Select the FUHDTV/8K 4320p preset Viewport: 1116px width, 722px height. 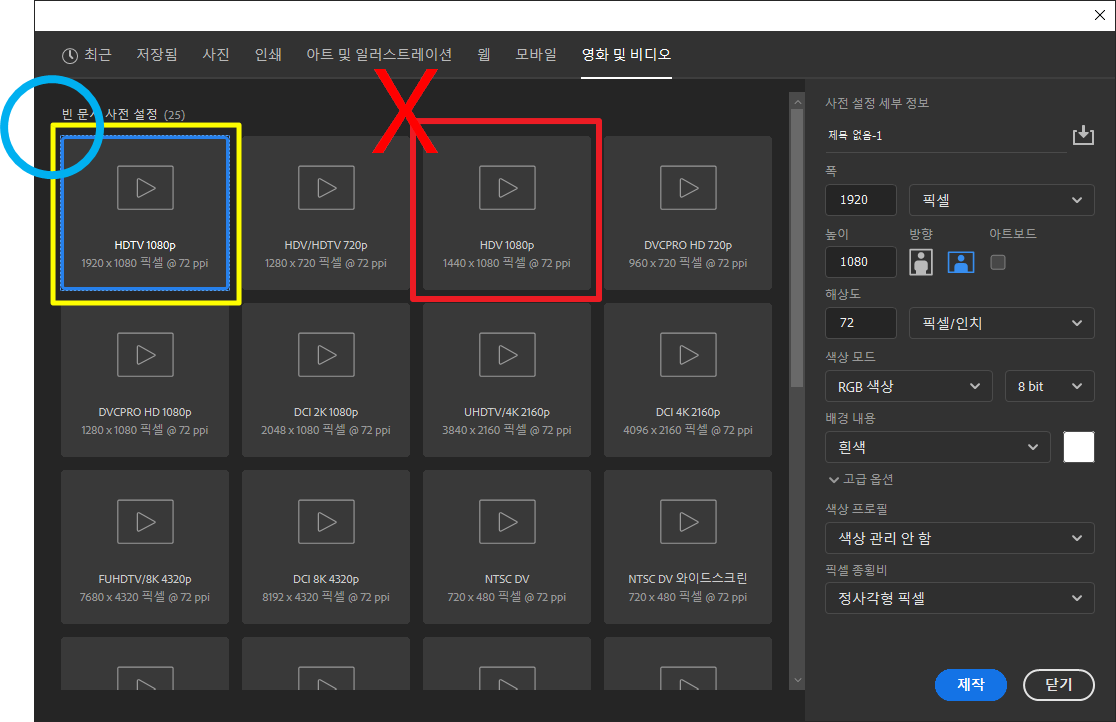tap(145, 547)
